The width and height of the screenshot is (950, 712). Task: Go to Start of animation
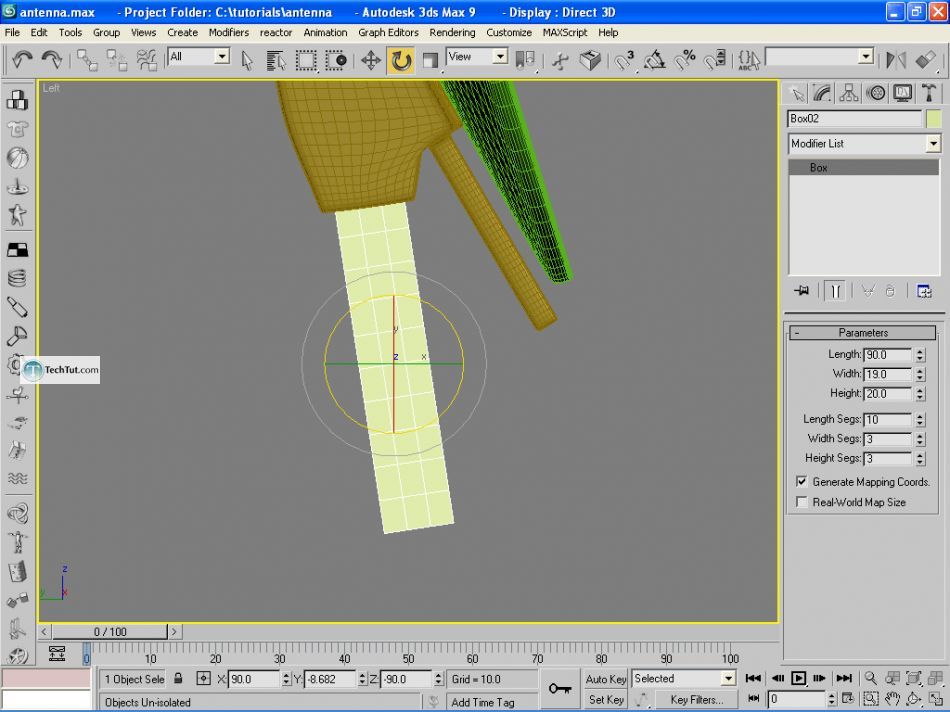click(x=753, y=678)
